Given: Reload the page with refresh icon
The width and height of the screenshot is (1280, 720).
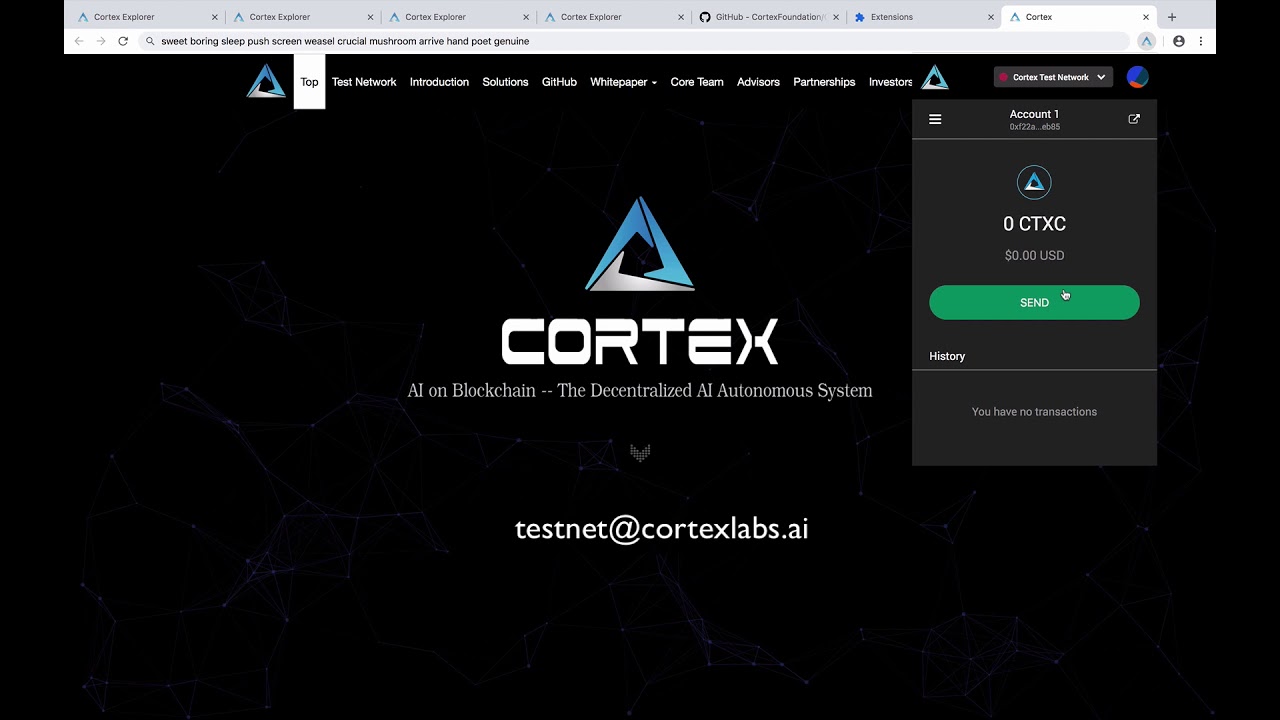Looking at the screenshot, I should pyautogui.click(x=123, y=41).
